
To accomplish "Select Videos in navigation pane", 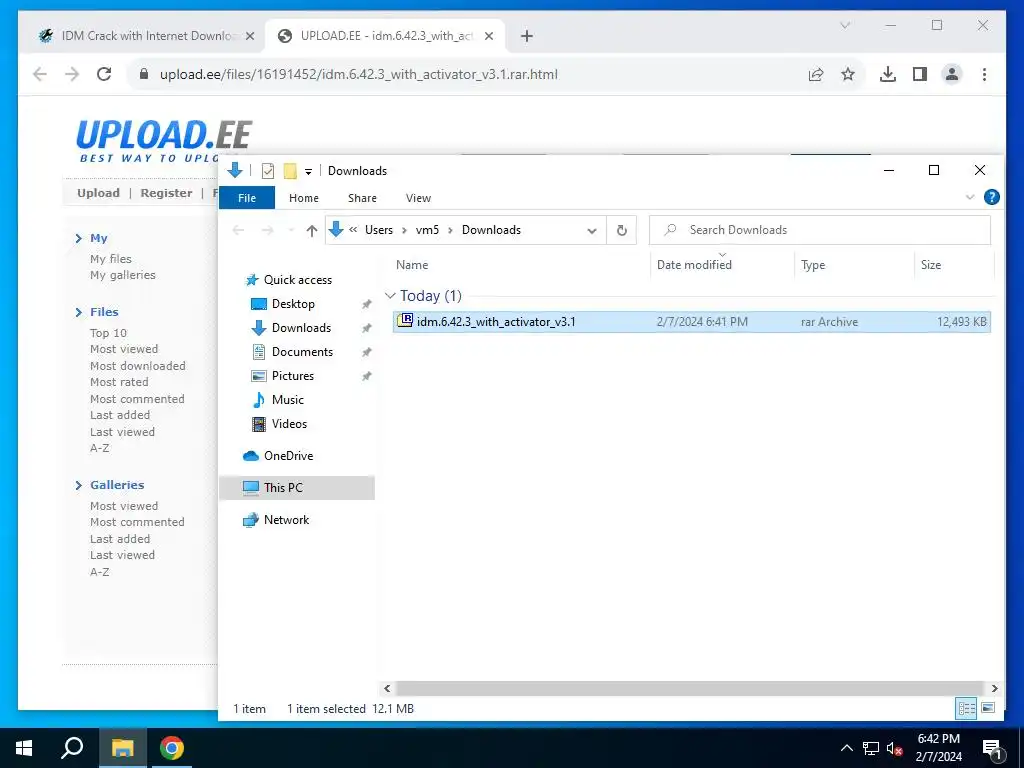I will [x=289, y=424].
